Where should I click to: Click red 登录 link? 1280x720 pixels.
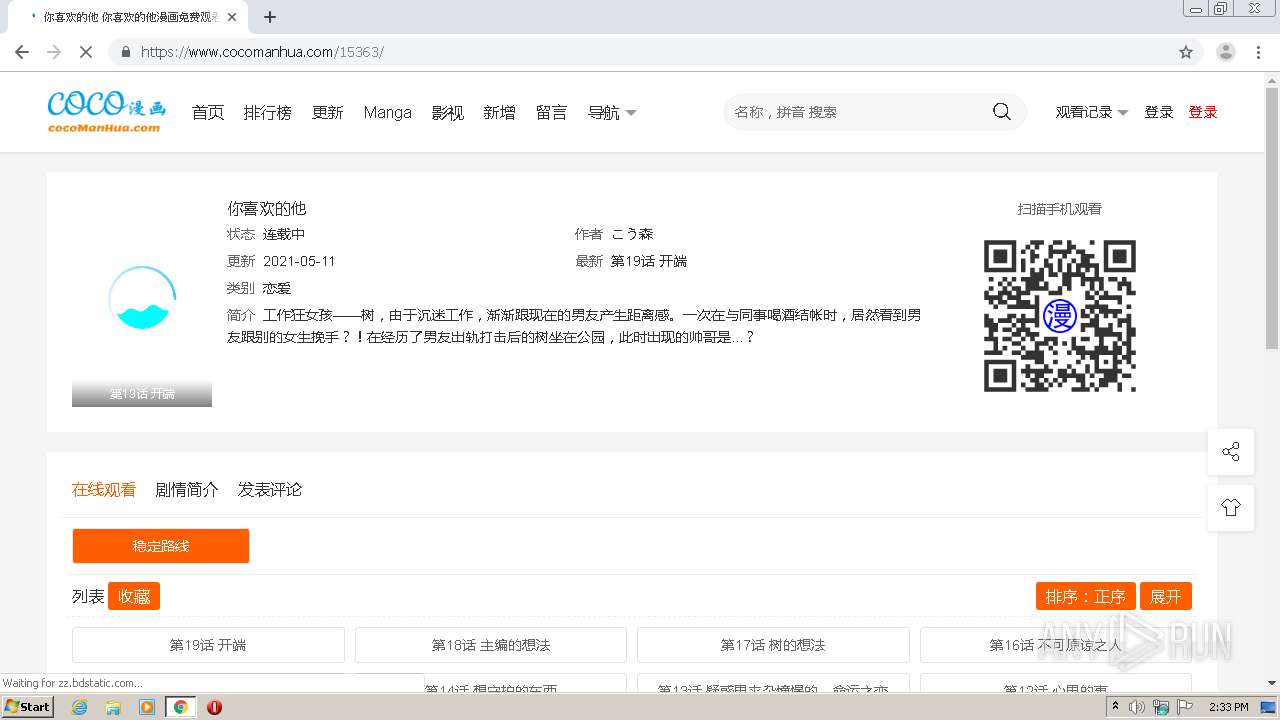pyautogui.click(x=1203, y=112)
